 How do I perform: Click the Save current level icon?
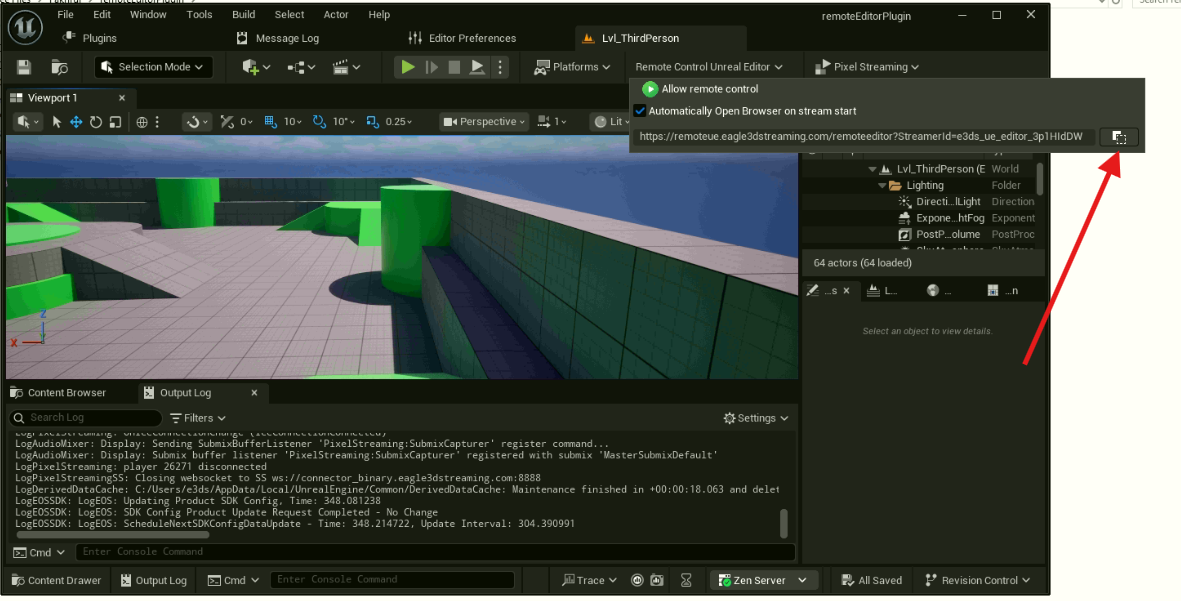pos(24,67)
